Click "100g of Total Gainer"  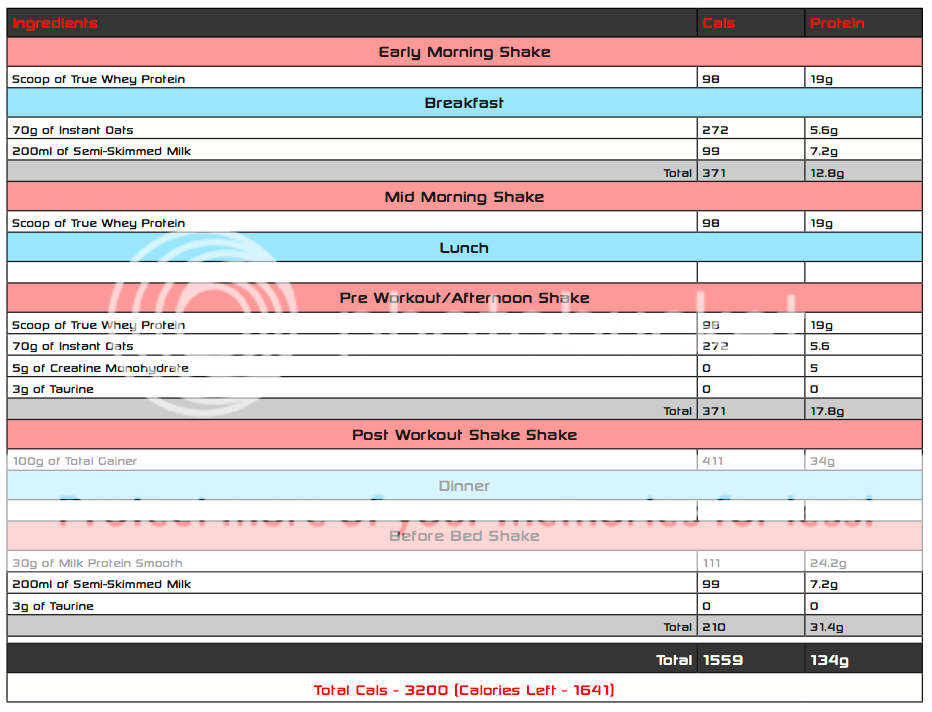click(75, 461)
